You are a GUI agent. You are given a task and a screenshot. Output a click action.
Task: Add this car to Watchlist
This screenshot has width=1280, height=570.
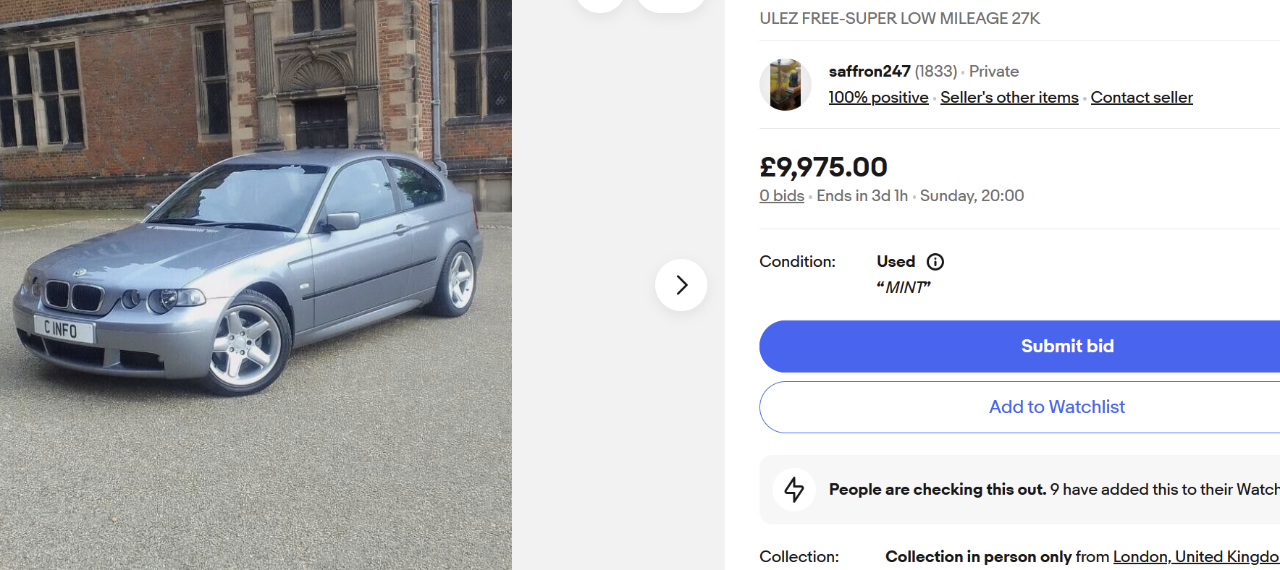tap(1056, 407)
